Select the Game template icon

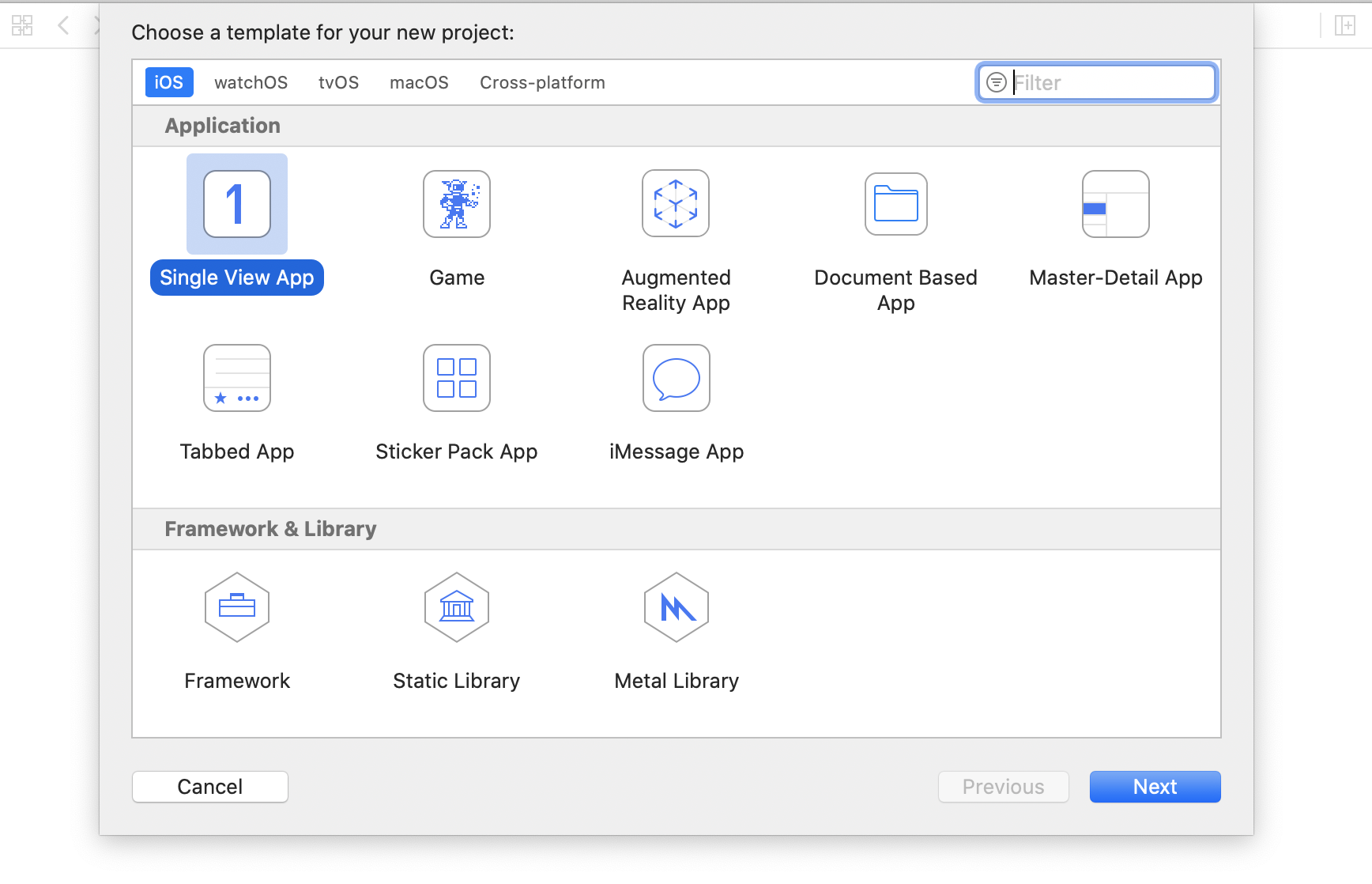tap(456, 204)
